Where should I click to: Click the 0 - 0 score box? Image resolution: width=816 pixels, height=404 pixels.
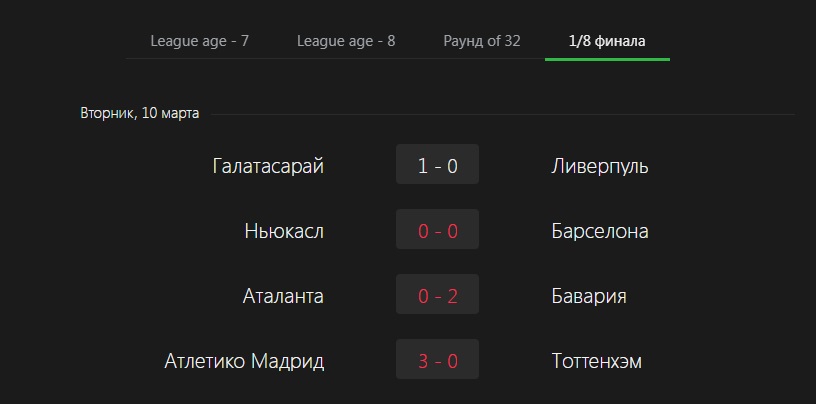437,229
